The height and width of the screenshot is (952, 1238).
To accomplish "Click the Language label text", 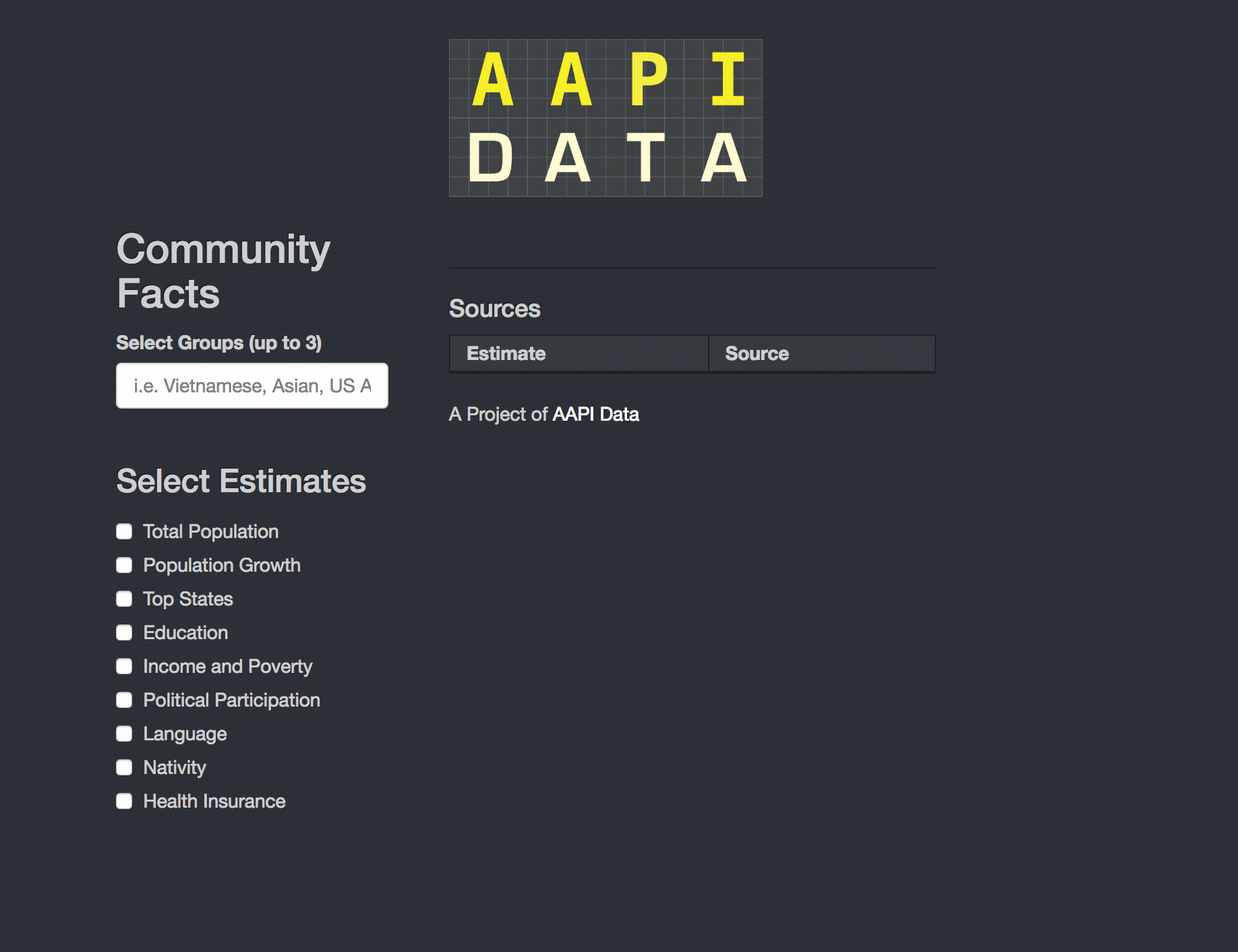I will coord(185,734).
